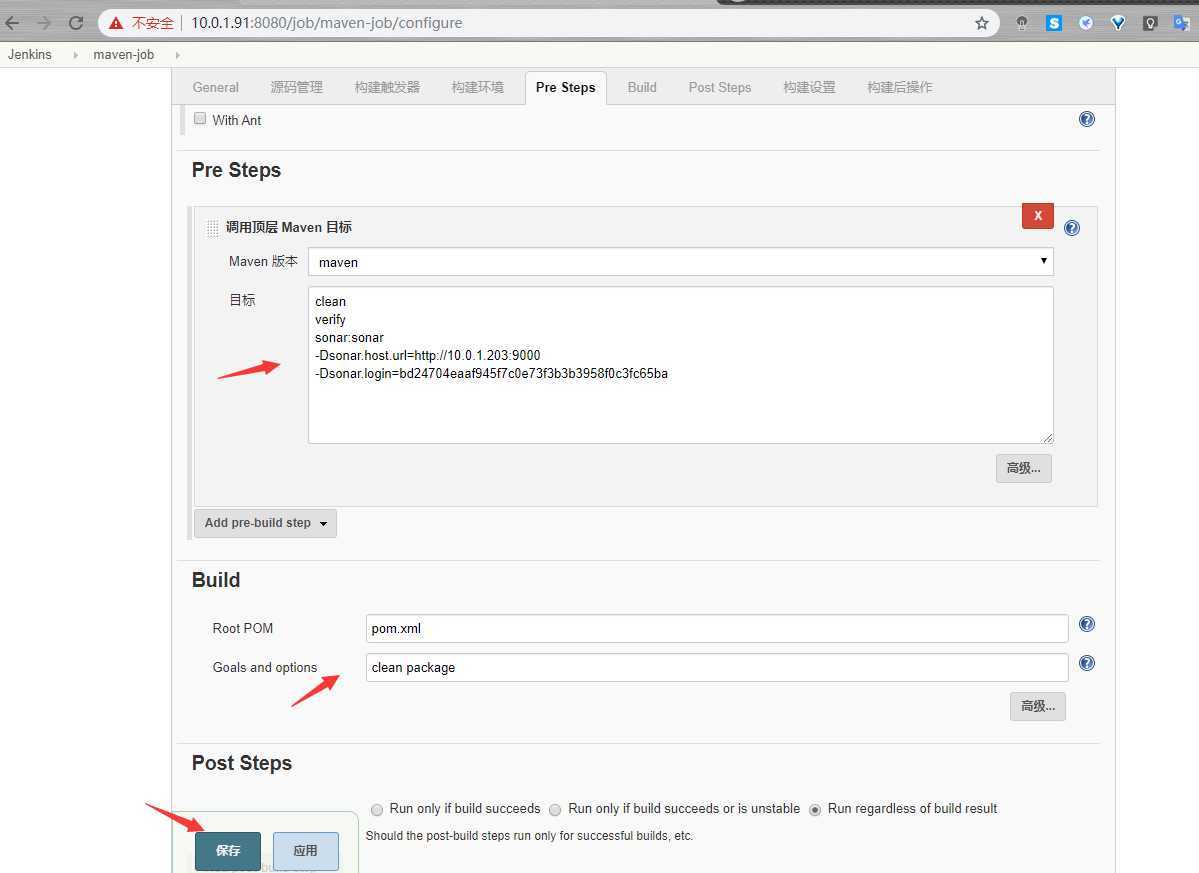Viewport: 1199px width, 873px height.
Task: Switch to the 构建后操作 tab
Action: (x=900, y=87)
